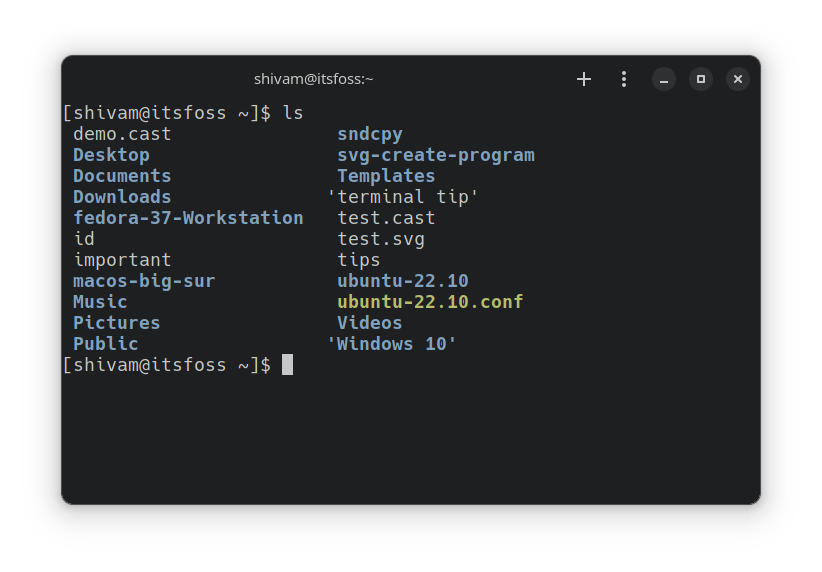Click the demo.cast file name
The height and width of the screenshot is (572, 822).
click(x=122, y=134)
